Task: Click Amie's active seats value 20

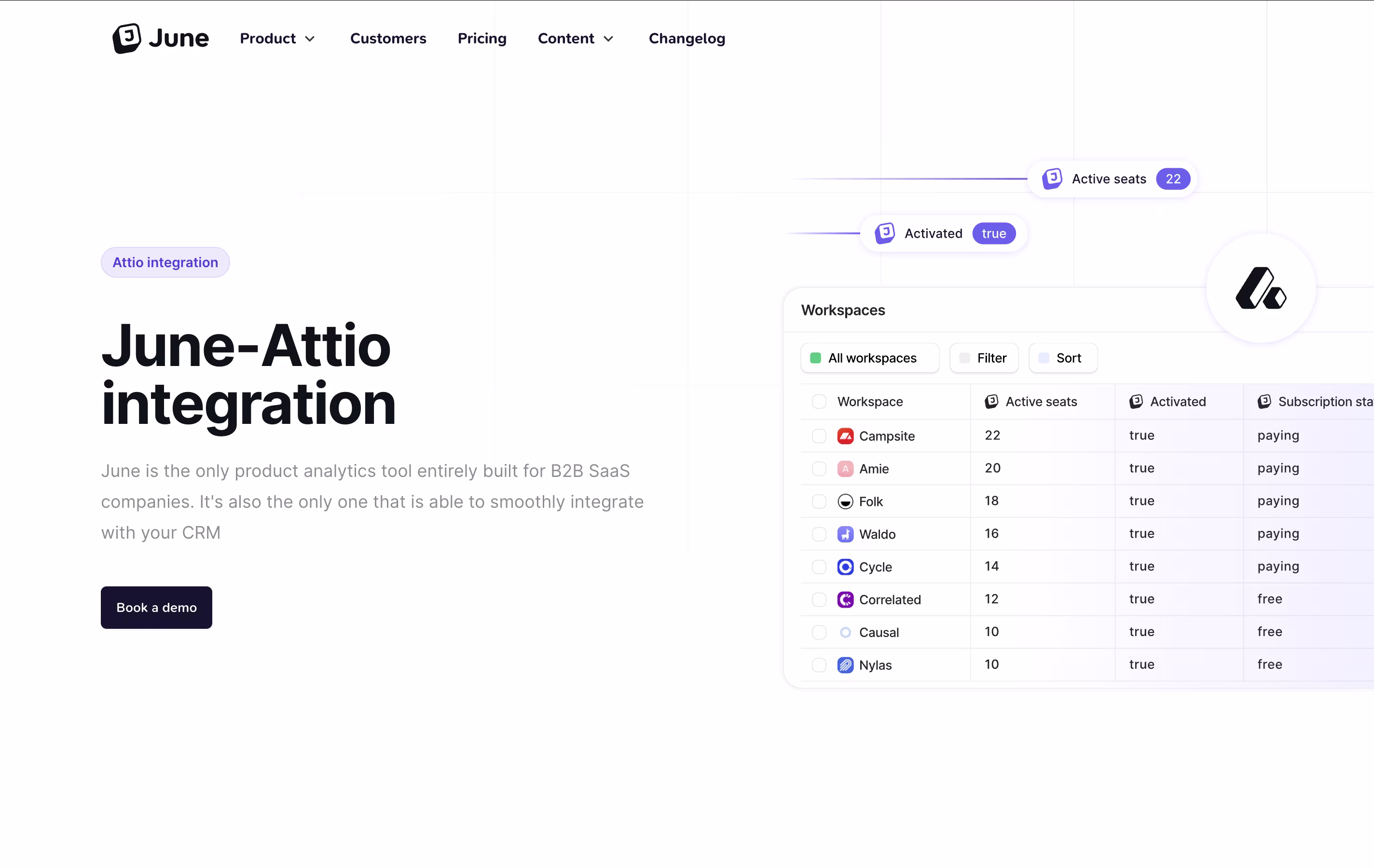Action: click(992, 468)
